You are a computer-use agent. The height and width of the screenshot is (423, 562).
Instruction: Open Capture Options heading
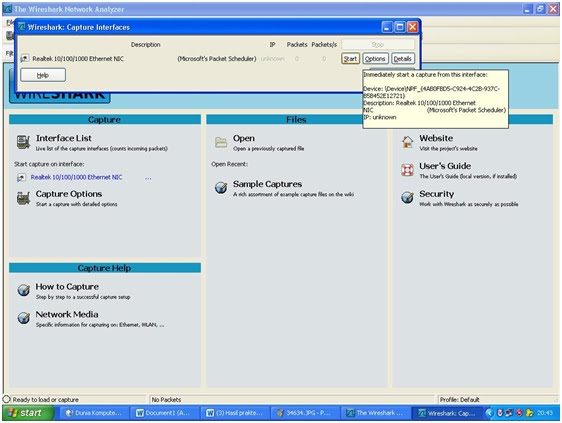(x=69, y=194)
